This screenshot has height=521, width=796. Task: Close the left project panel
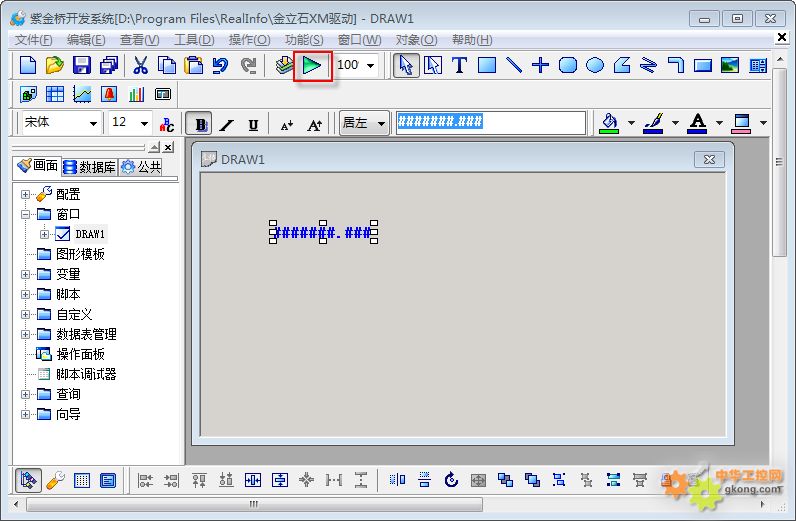168,147
